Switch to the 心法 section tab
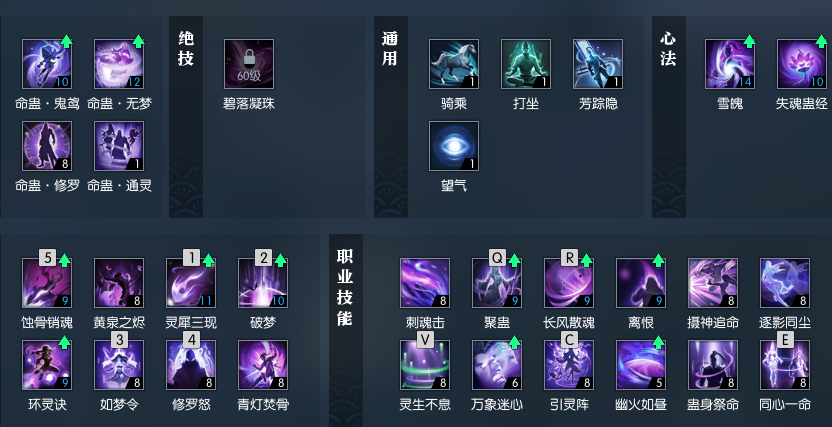832x427 pixels. click(669, 49)
